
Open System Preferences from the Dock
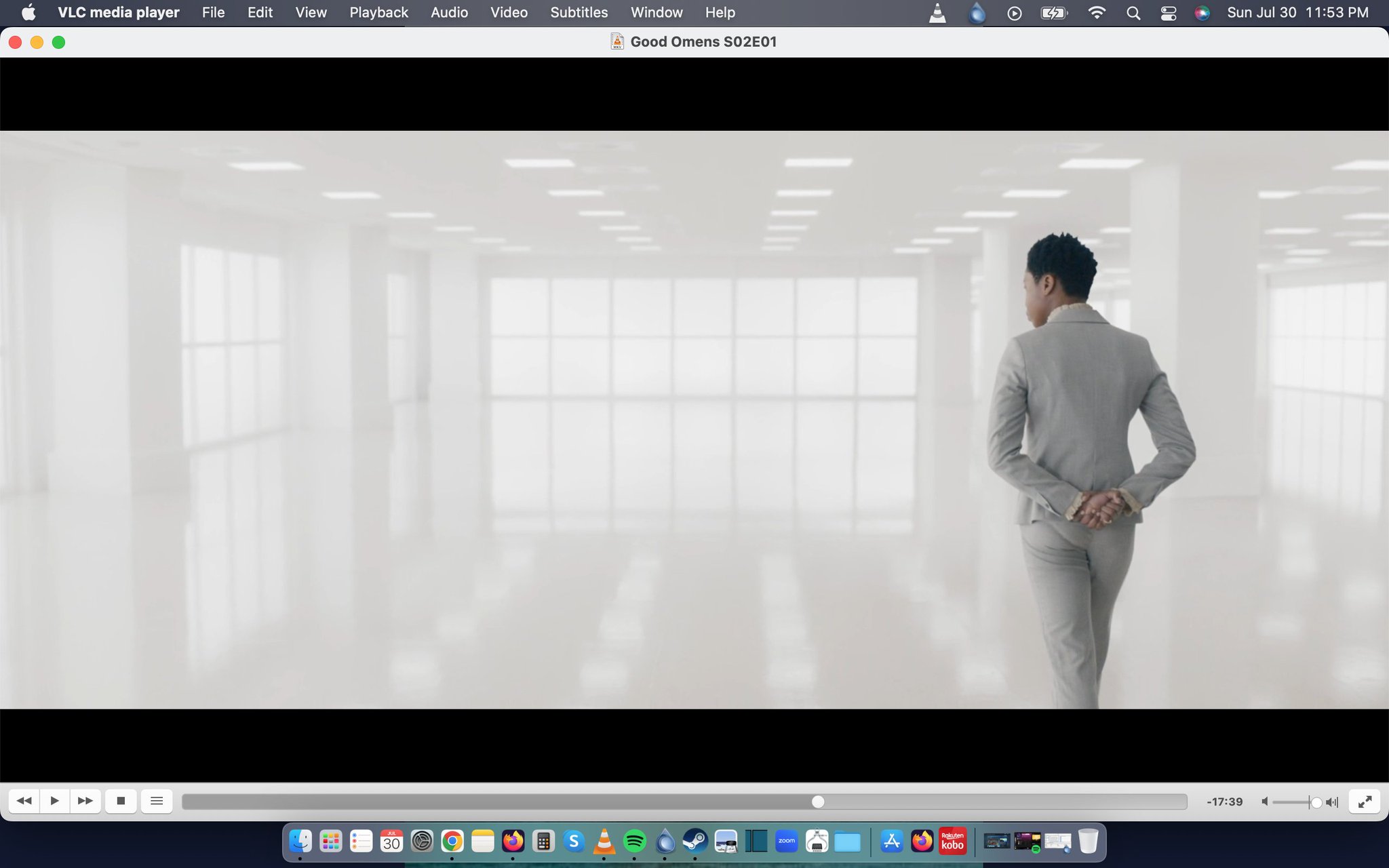(422, 842)
